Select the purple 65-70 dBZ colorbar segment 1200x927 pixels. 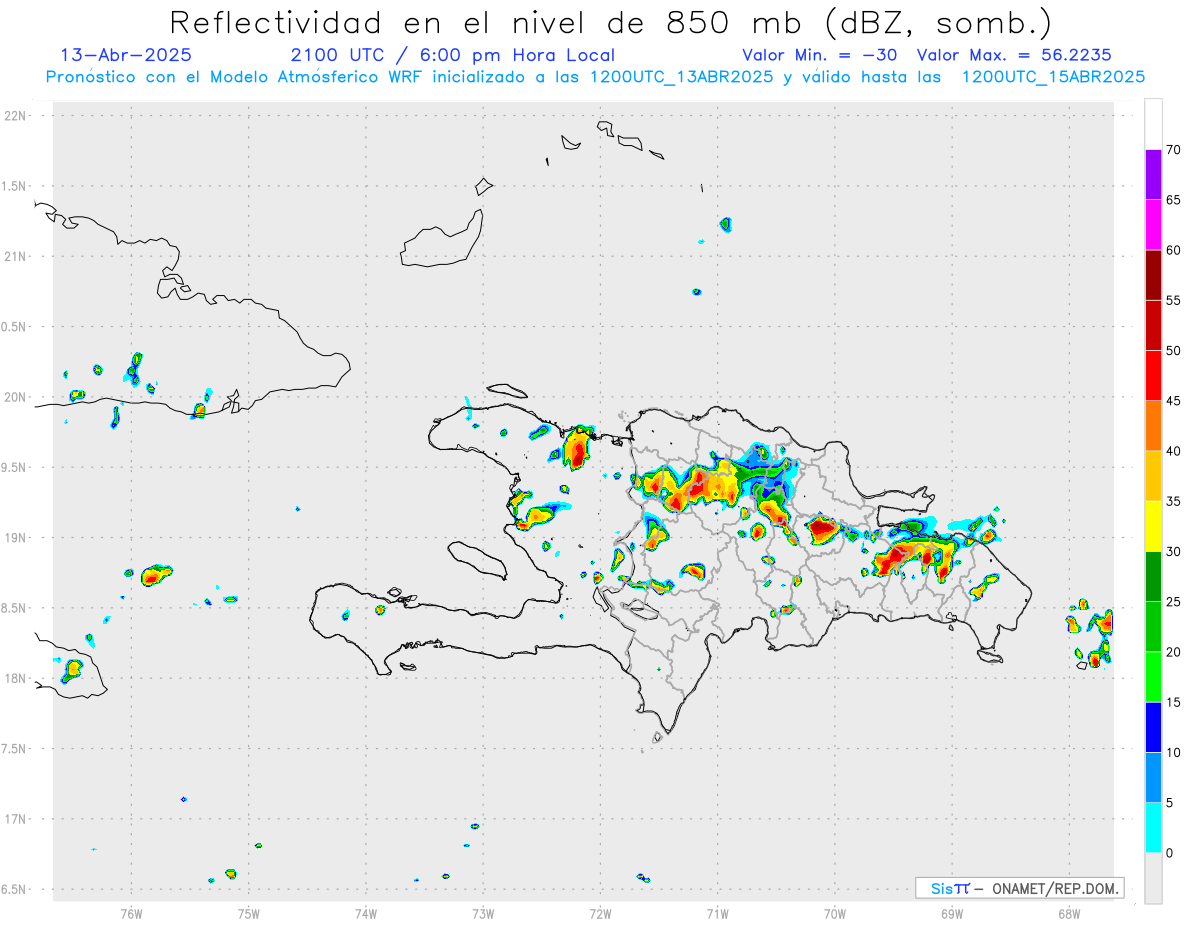pos(1153,175)
